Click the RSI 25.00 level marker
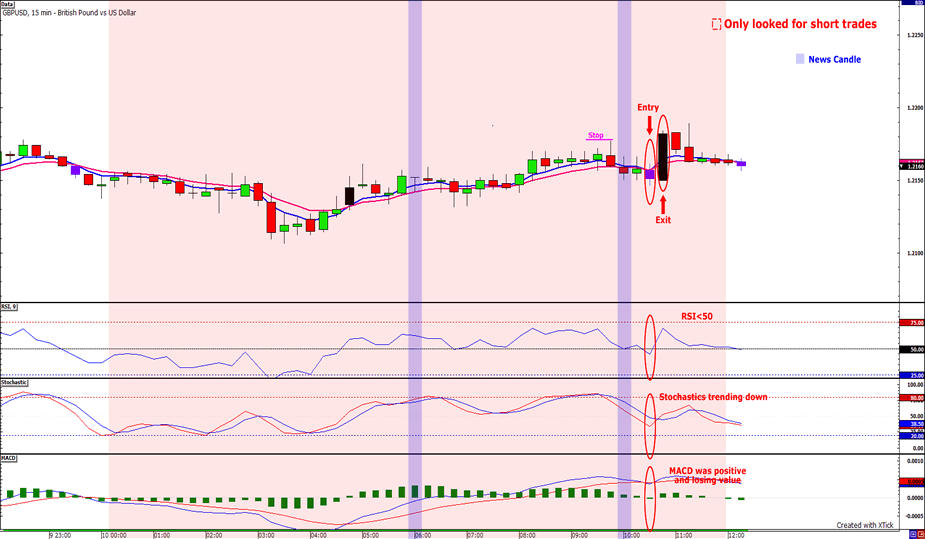Screen dimensions: 925x539 (x=911, y=375)
